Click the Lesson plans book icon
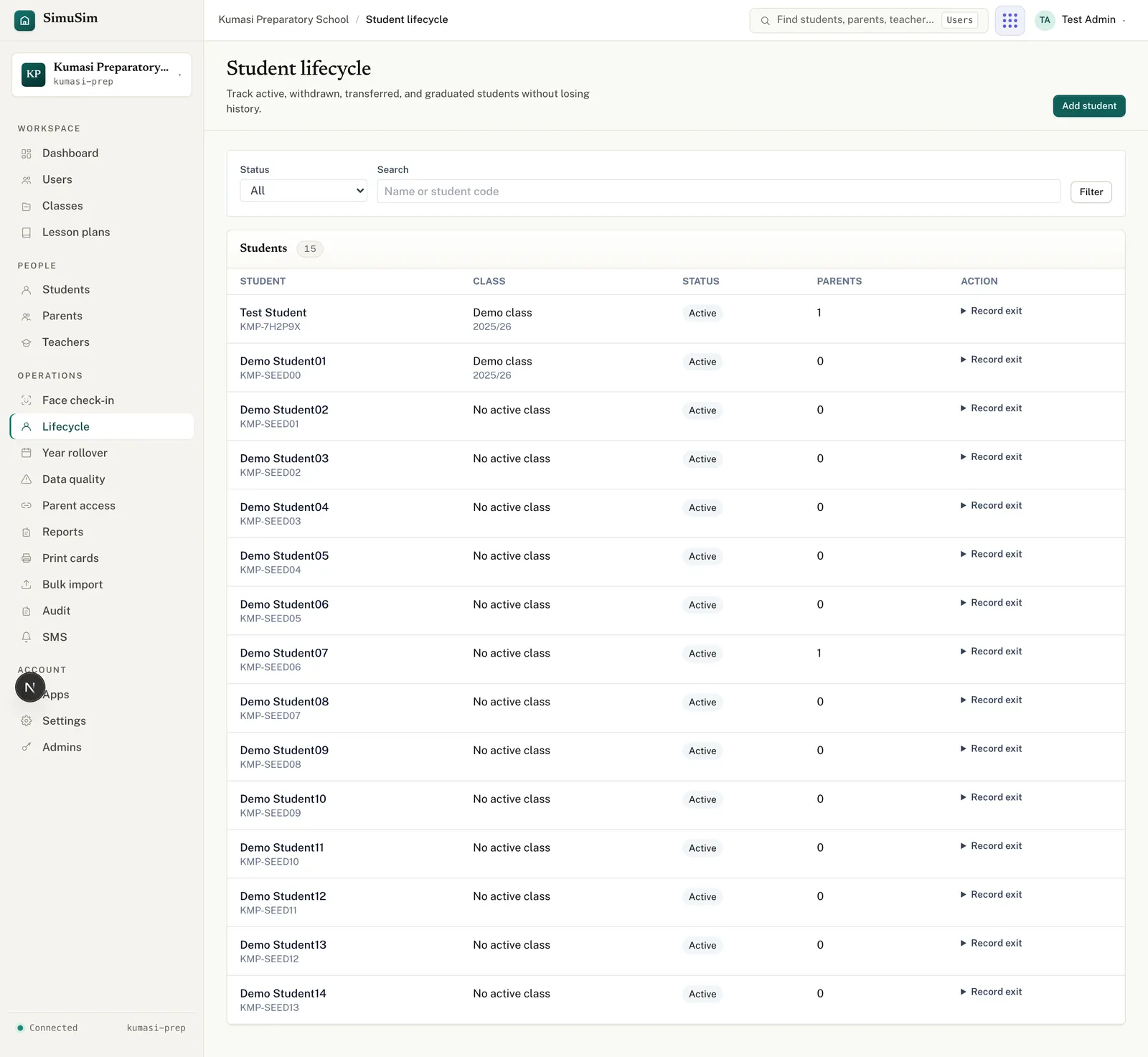This screenshot has width=1148, height=1057. point(27,232)
